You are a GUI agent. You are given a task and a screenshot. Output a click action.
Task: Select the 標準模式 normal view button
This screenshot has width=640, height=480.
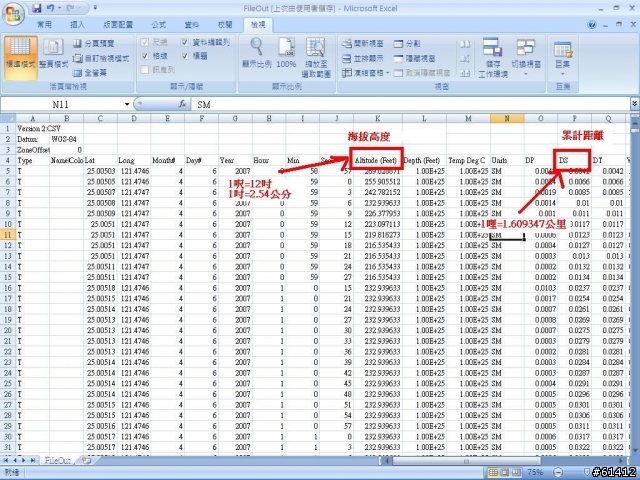pos(20,57)
